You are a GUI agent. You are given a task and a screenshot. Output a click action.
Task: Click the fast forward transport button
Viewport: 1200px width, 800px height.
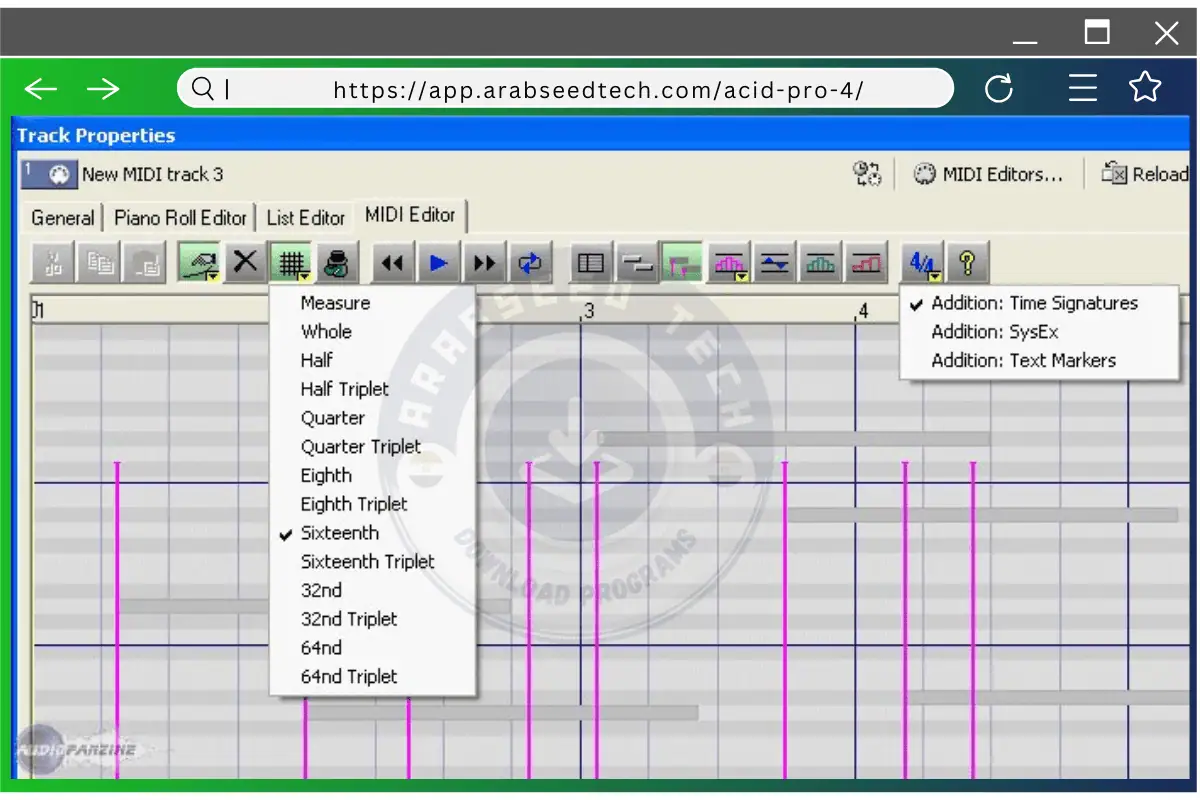coord(484,264)
